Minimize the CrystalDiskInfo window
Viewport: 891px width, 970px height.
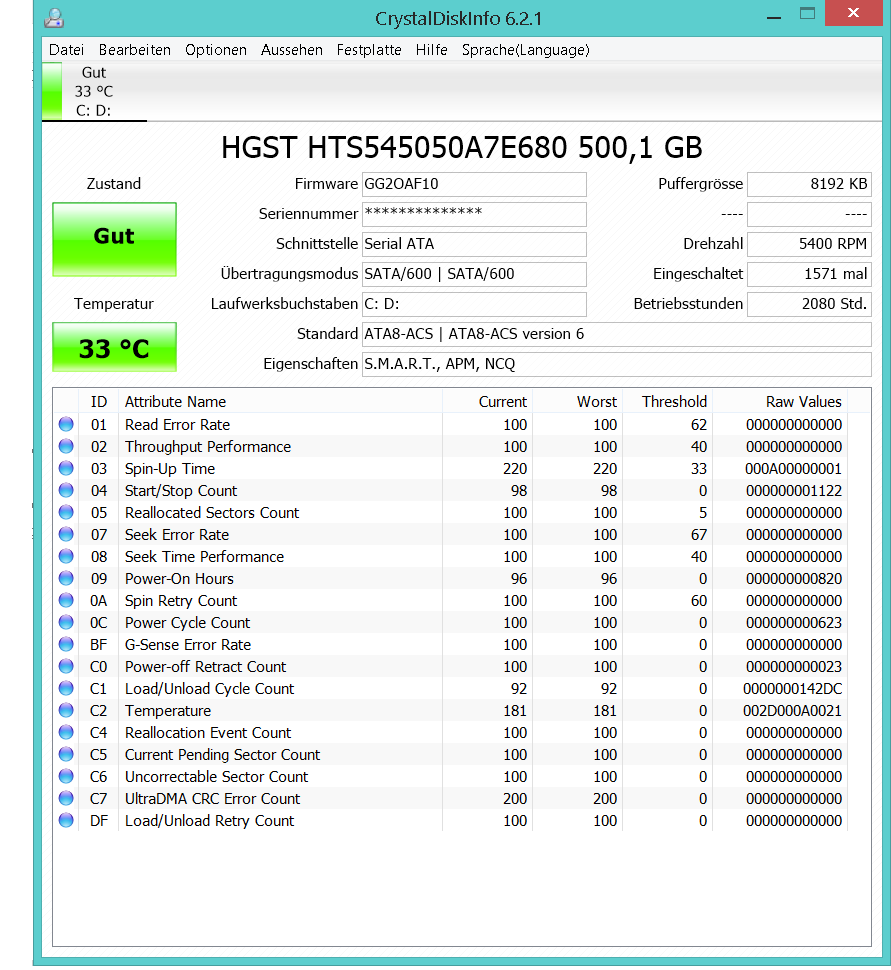(773, 15)
